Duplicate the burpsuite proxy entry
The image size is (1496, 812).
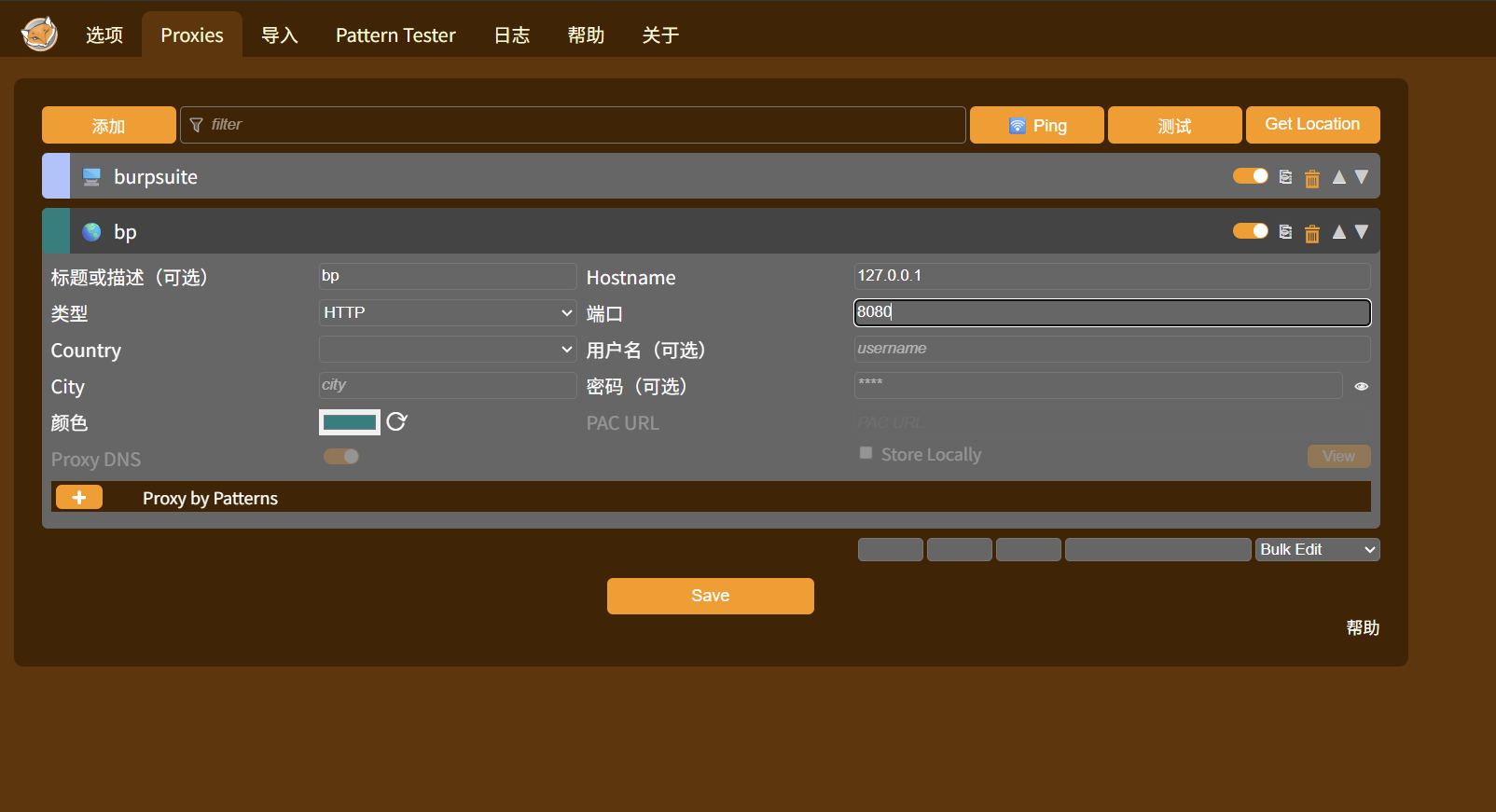point(1285,177)
